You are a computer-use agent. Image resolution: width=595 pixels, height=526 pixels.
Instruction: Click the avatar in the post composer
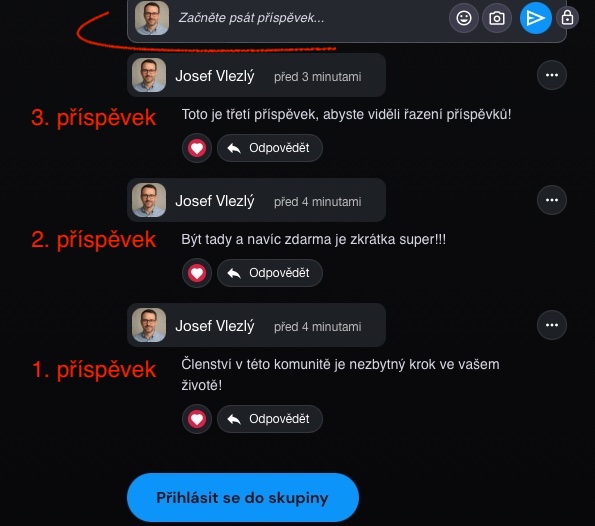coord(152,18)
